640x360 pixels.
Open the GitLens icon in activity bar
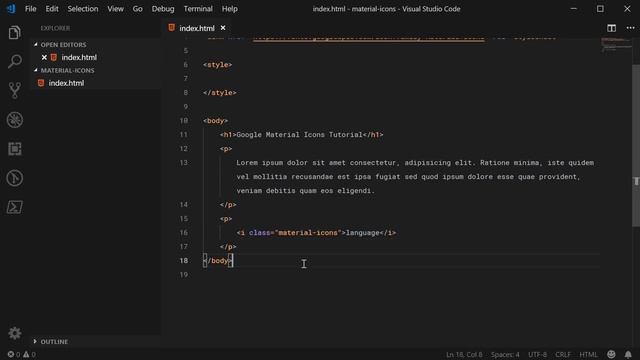coord(14,178)
